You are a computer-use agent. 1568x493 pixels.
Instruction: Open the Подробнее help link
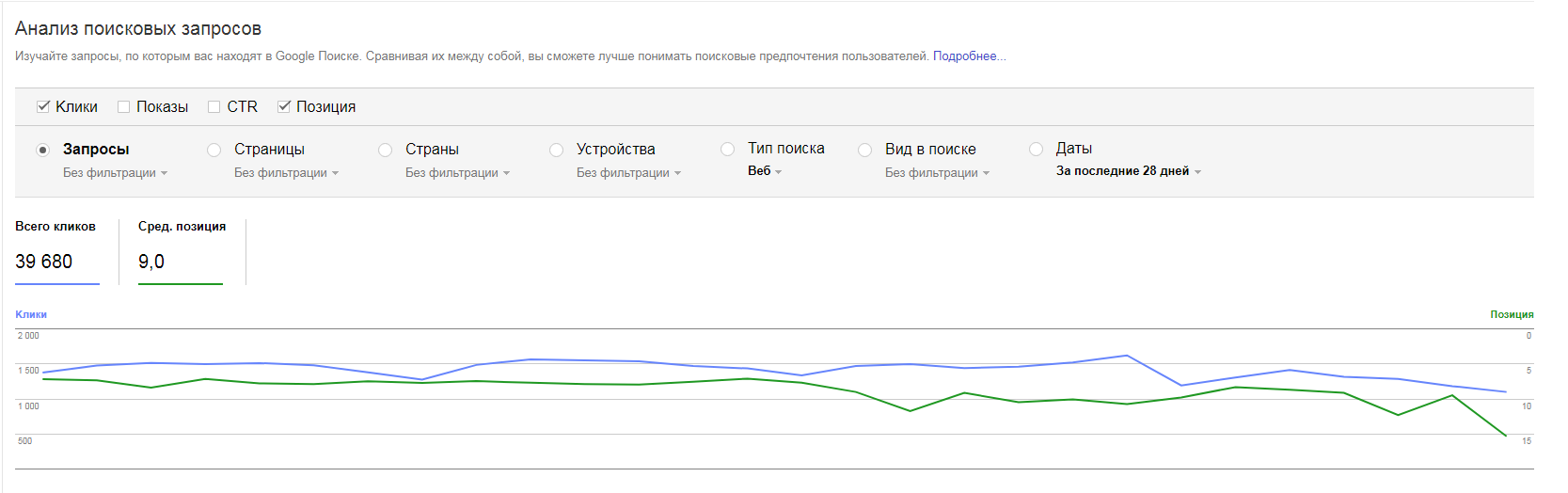(x=969, y=56)
